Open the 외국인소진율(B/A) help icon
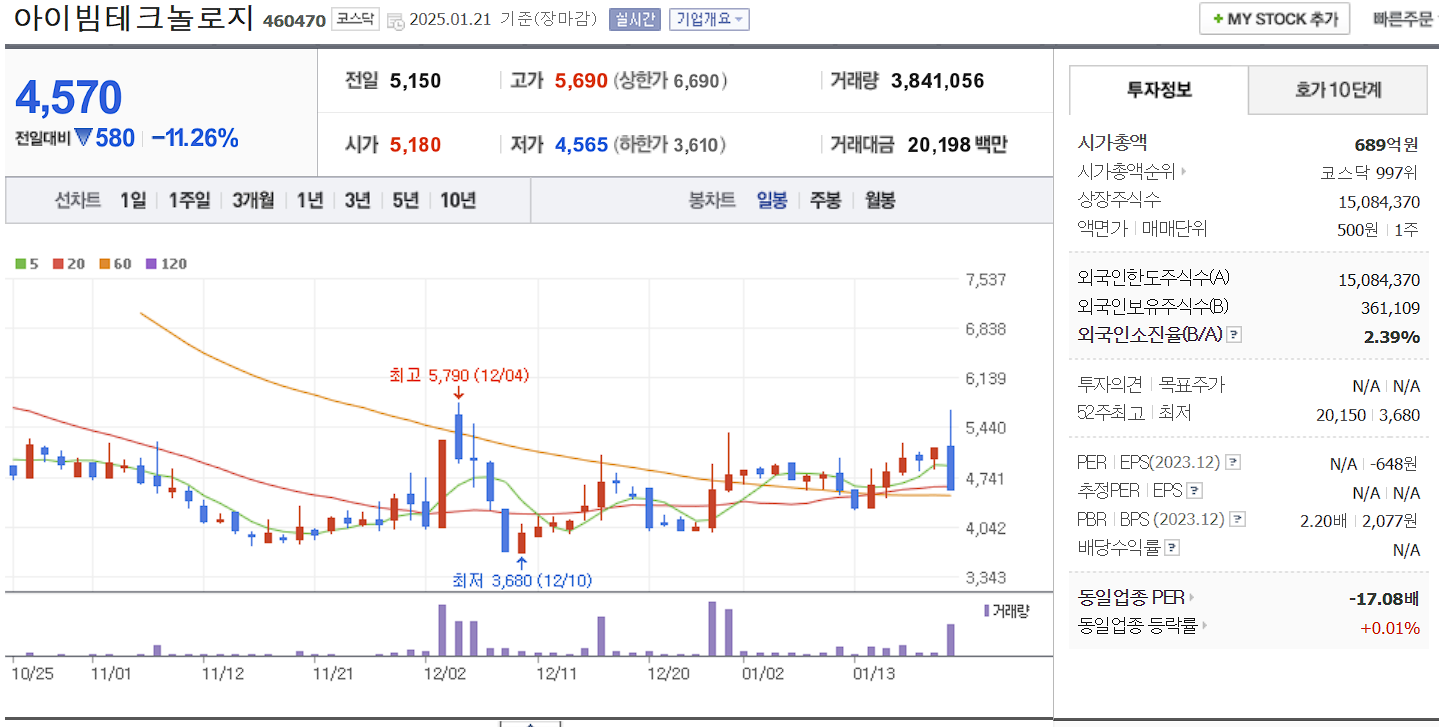 pyautogui.click(x=1233, y=335)
